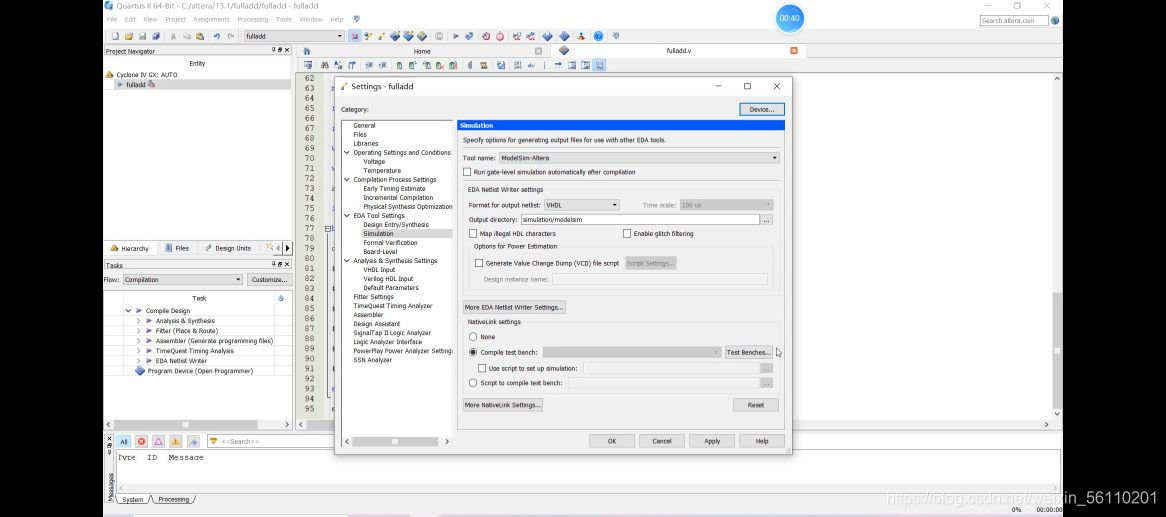The height and width of the screenshot is (517, 1166).
Task: Open the Tool name ModelSim-Altera dropdown
Action: click(x=639, y=158)
